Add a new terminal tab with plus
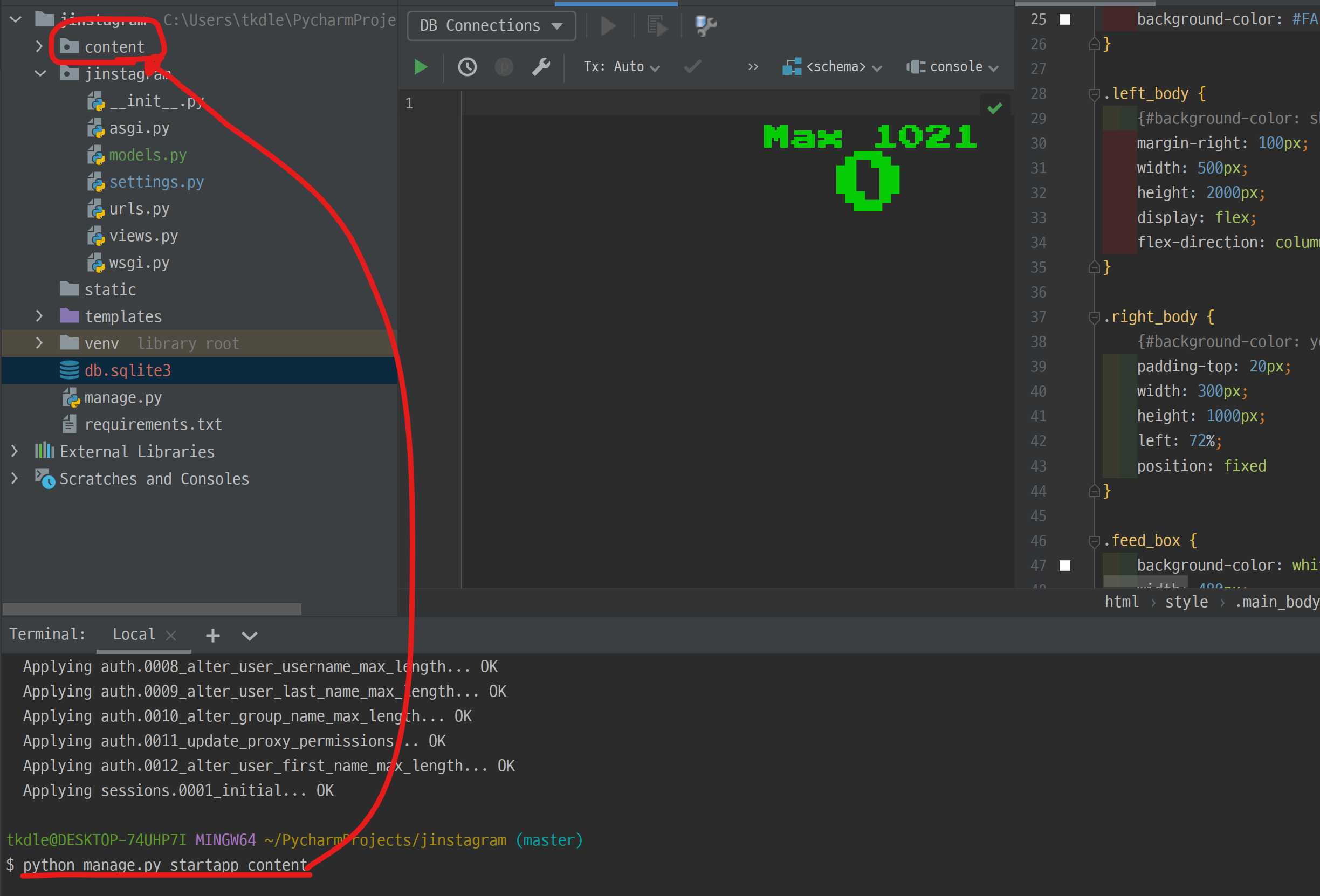Screen dimensions: 1320x896 212,635
